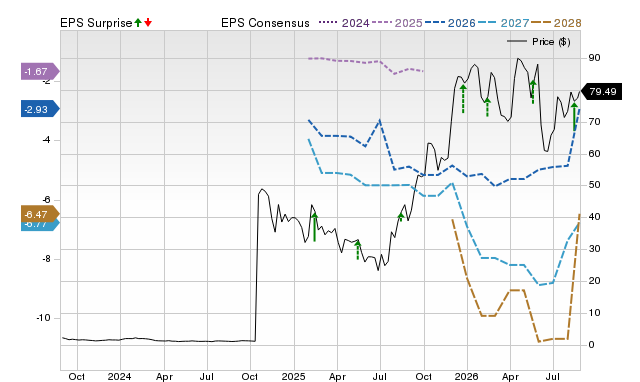The image size is (640, 382).
Task: Toggle the 2026 consensus legend entry
Action: pos(450,23)
